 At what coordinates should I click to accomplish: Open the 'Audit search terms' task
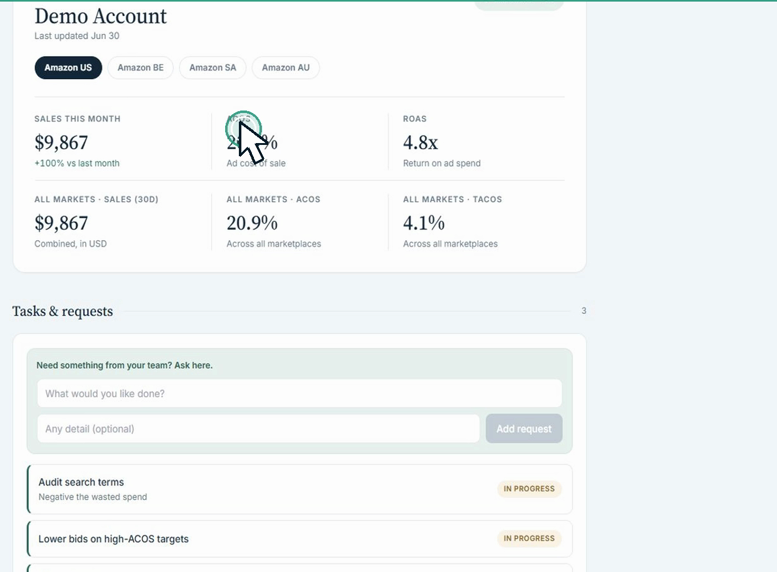[300, 489]
